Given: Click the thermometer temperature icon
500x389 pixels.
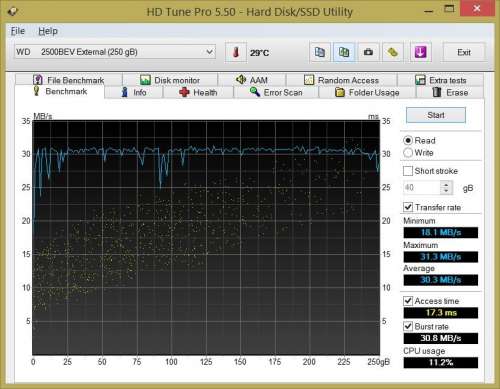Looking at the screenshot, I should coord(236,52).
